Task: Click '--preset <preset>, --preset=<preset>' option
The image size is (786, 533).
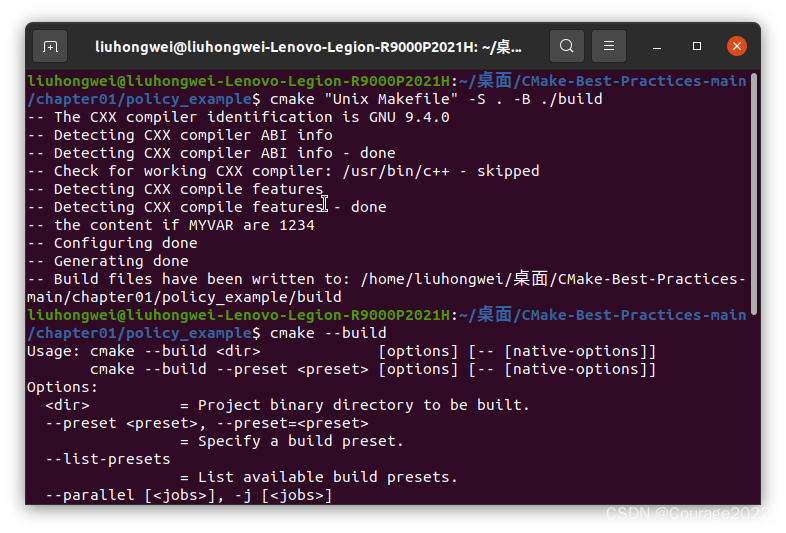Action: point(207,423)
